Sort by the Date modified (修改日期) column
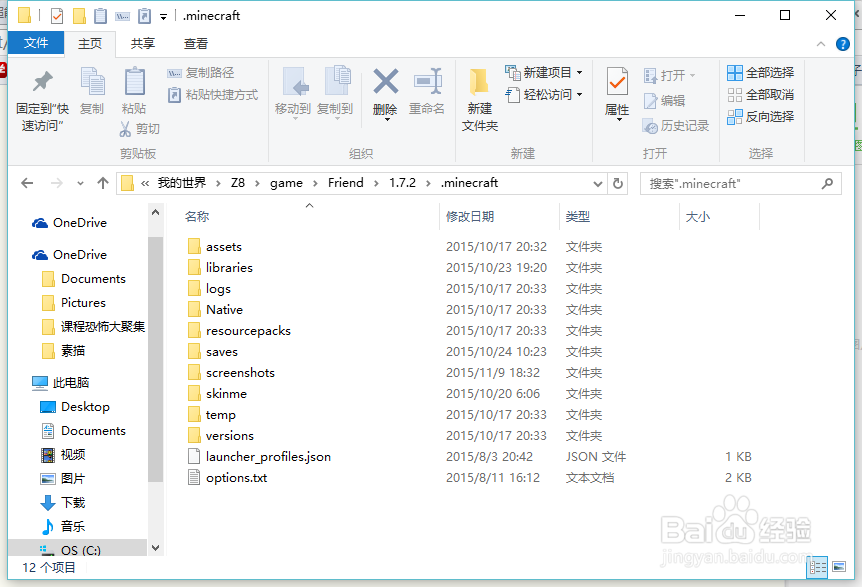 470,217
